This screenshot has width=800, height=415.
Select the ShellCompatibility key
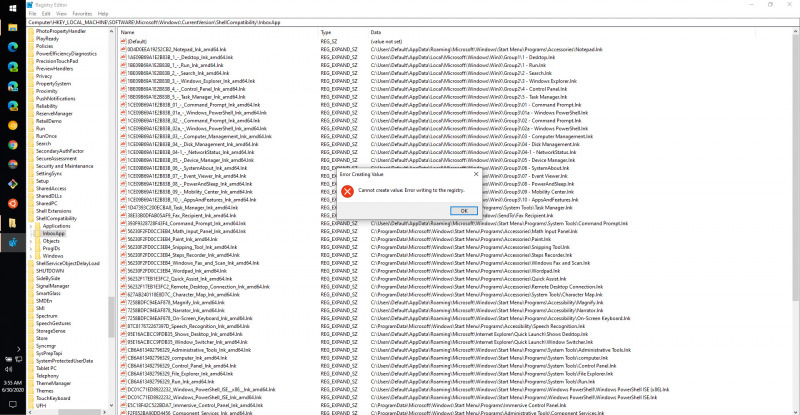point(56,218)
